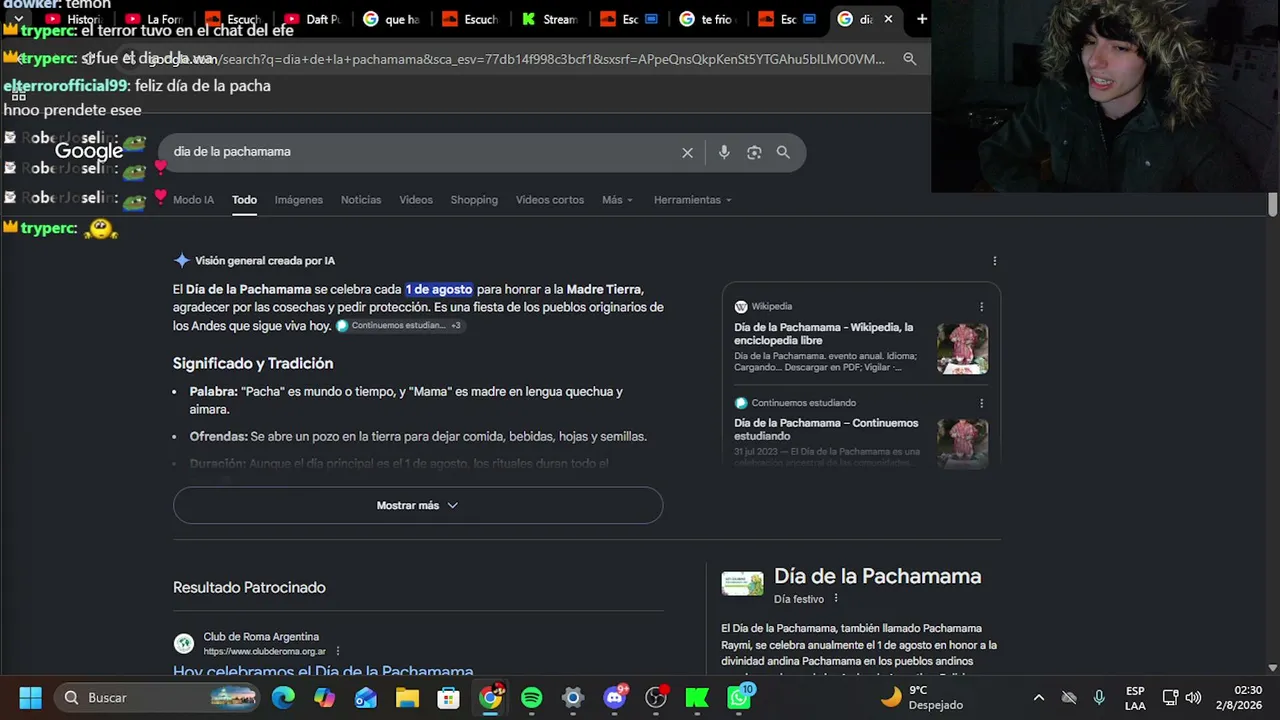Click the page vertical scrollbar thumb

[1272, 203]
